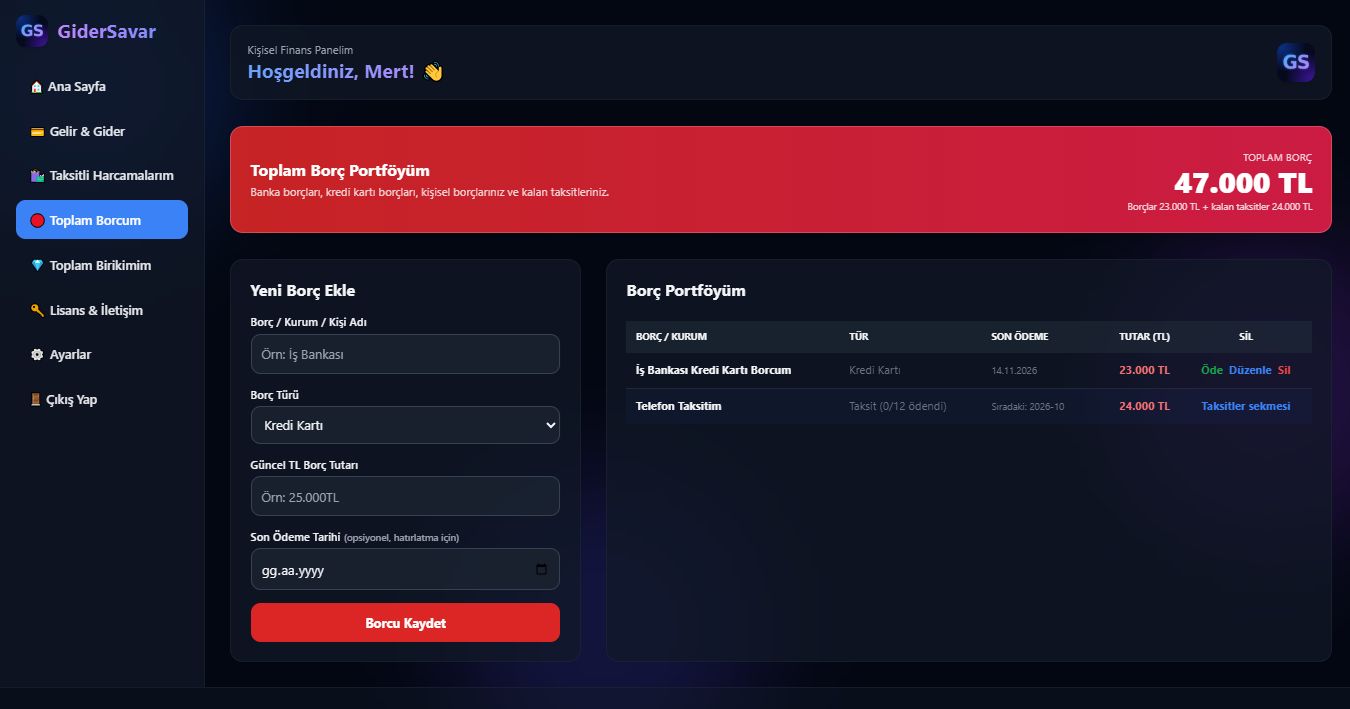Viewport: 1350px width, 709px height.
Task: Click the 24.000 TL amount cell
Action: coord(1144,406)
